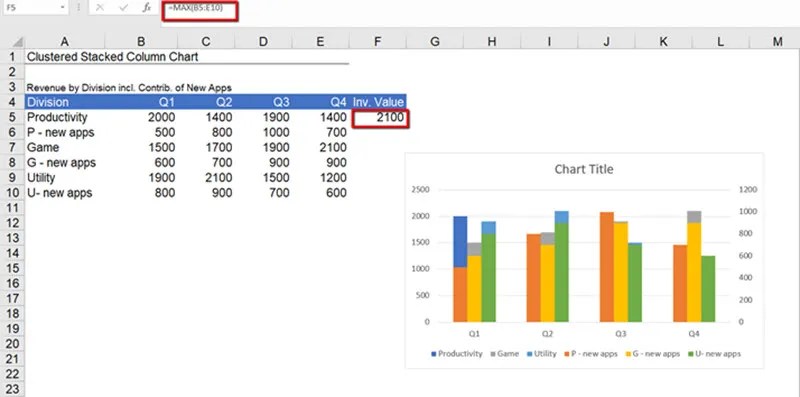800x397 pixels.
Task: Select column D header
Action: [x=263, y=42]
